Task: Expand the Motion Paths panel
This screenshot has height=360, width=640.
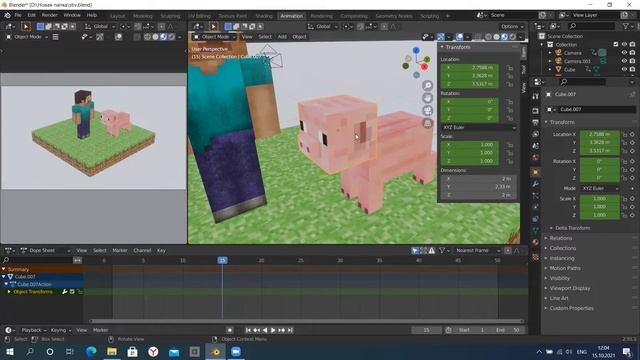Action: point(564,268)
